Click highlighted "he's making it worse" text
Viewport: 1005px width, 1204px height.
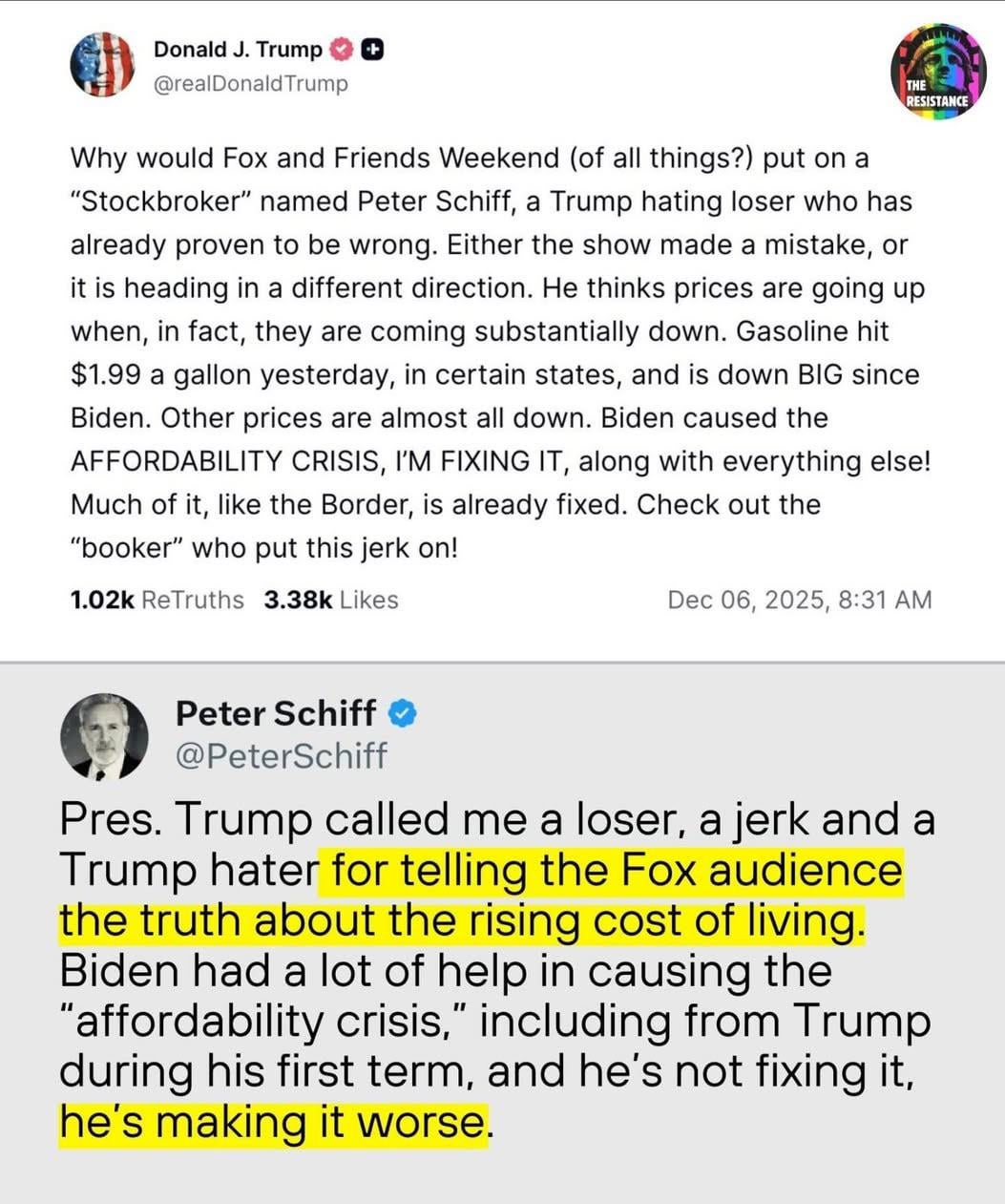273,1122
